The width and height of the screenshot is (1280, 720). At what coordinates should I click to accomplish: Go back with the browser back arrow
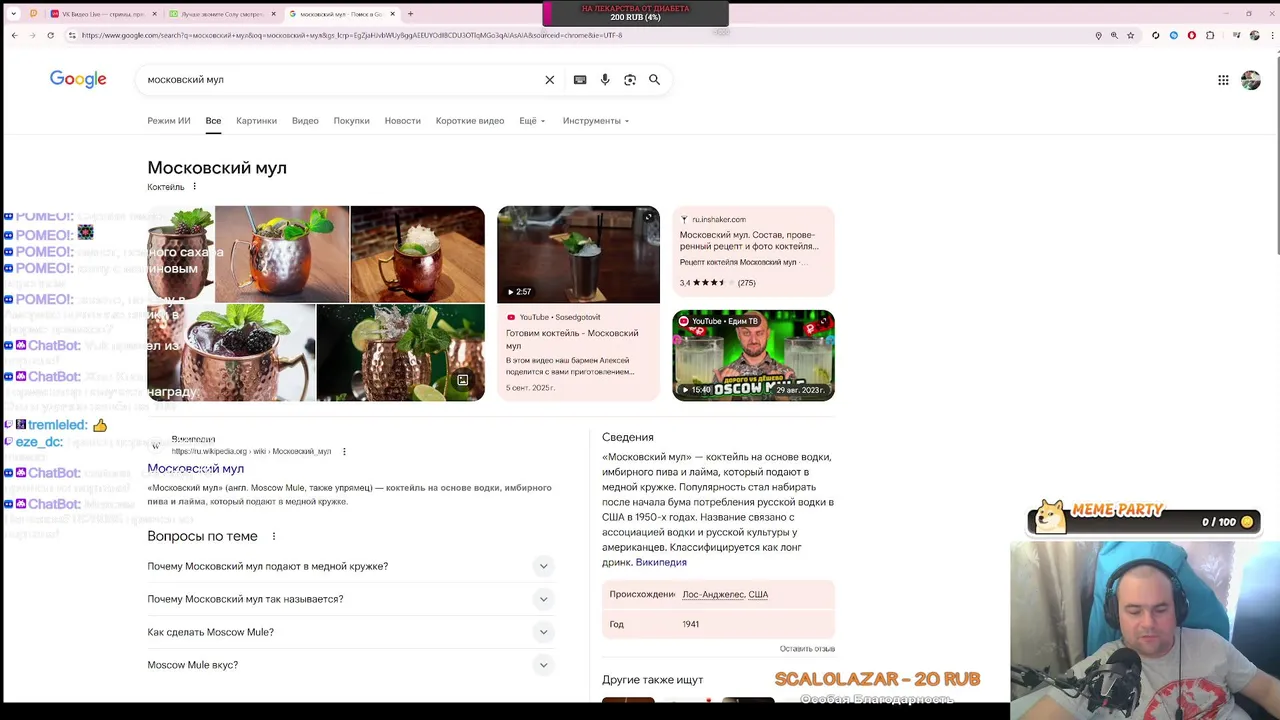[14, 35]
